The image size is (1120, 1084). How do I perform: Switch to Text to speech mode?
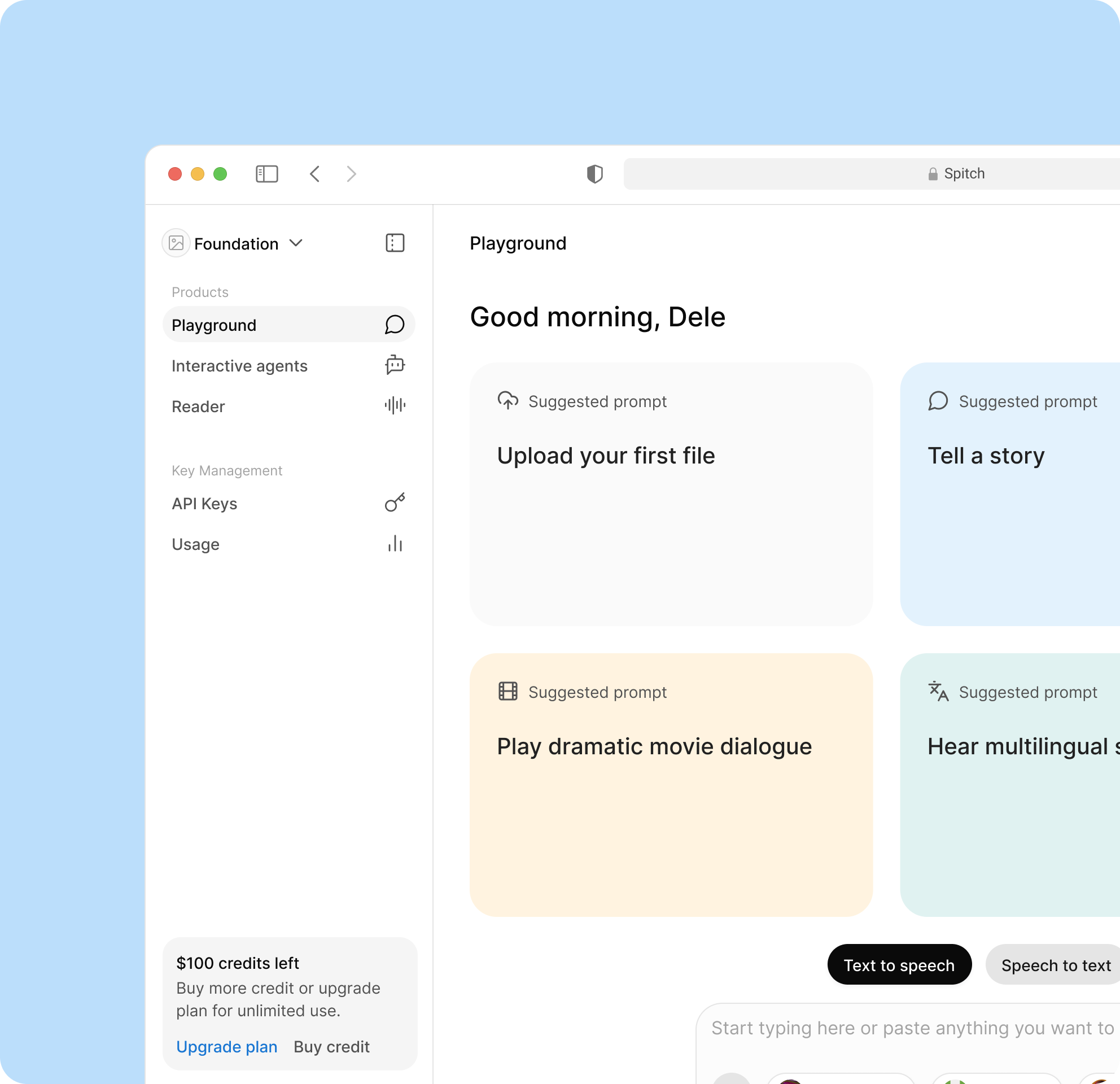click(x=899, y=965)
